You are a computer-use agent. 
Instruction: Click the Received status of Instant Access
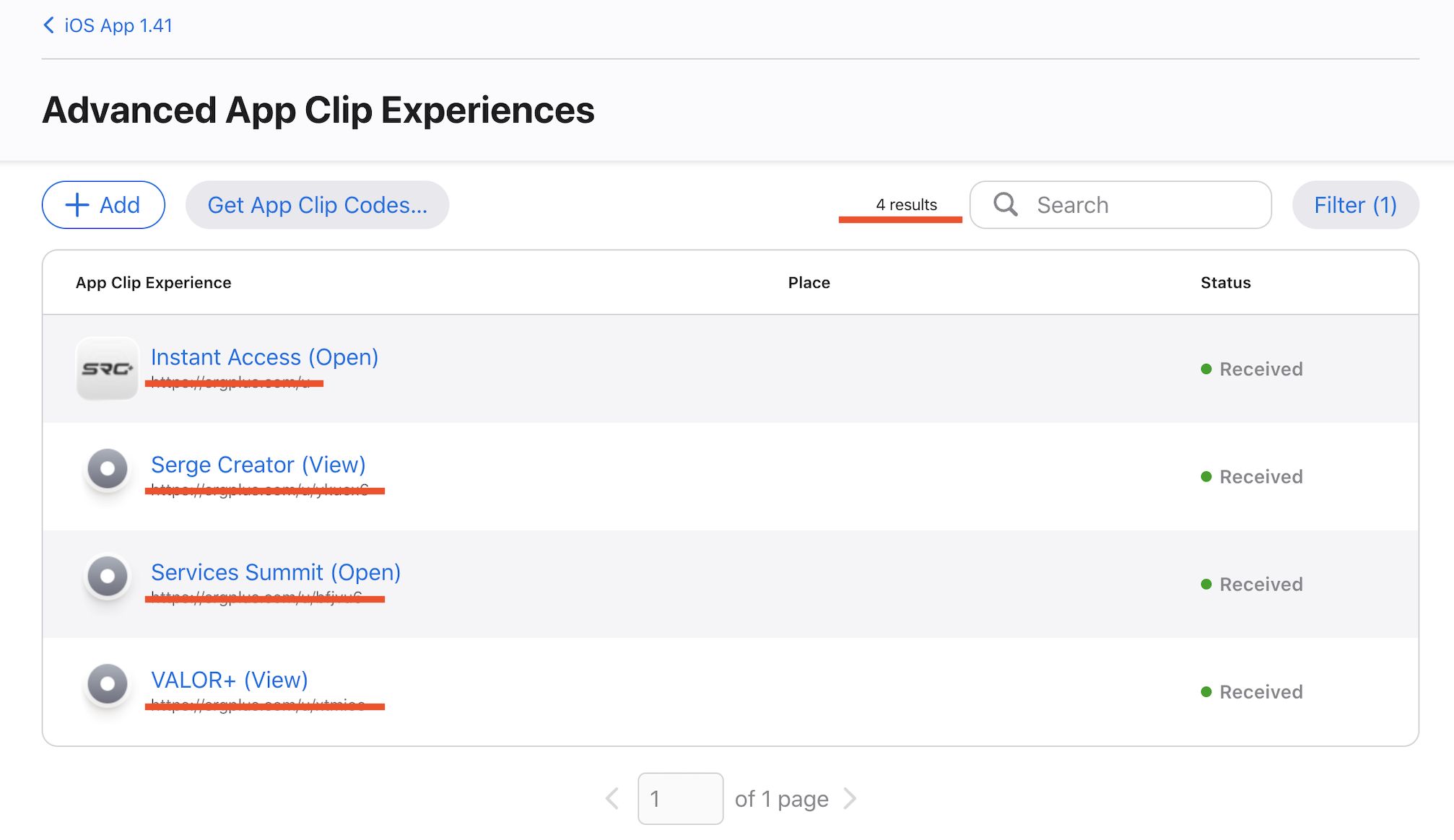tap(1260, 369)
